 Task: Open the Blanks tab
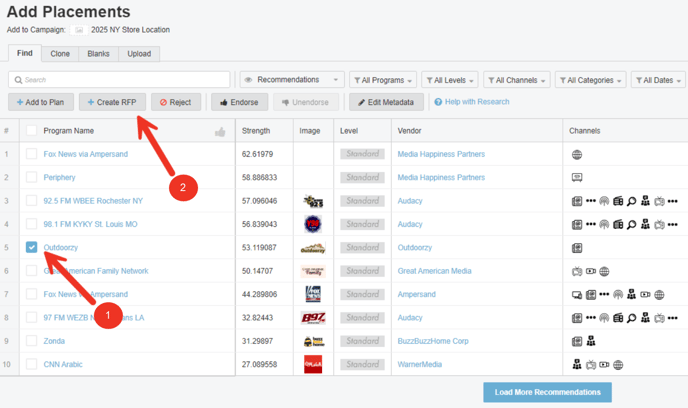98,54
